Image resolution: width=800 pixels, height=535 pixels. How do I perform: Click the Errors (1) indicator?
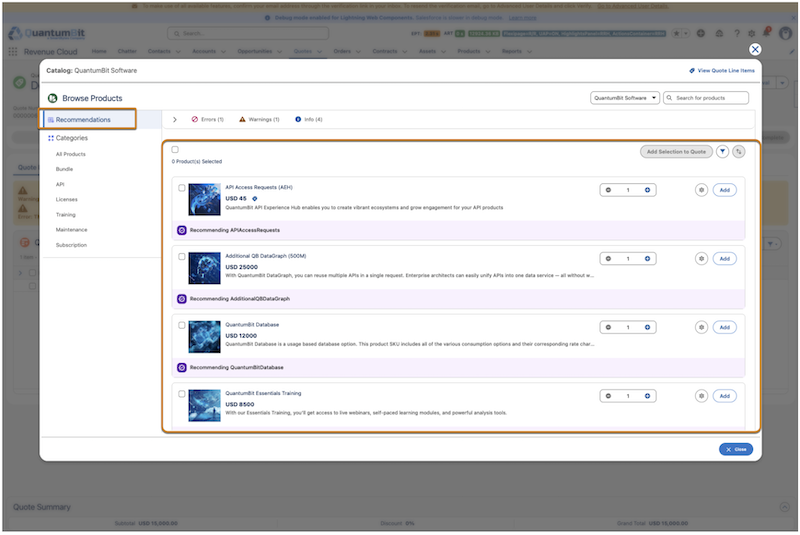coord(208,120)
